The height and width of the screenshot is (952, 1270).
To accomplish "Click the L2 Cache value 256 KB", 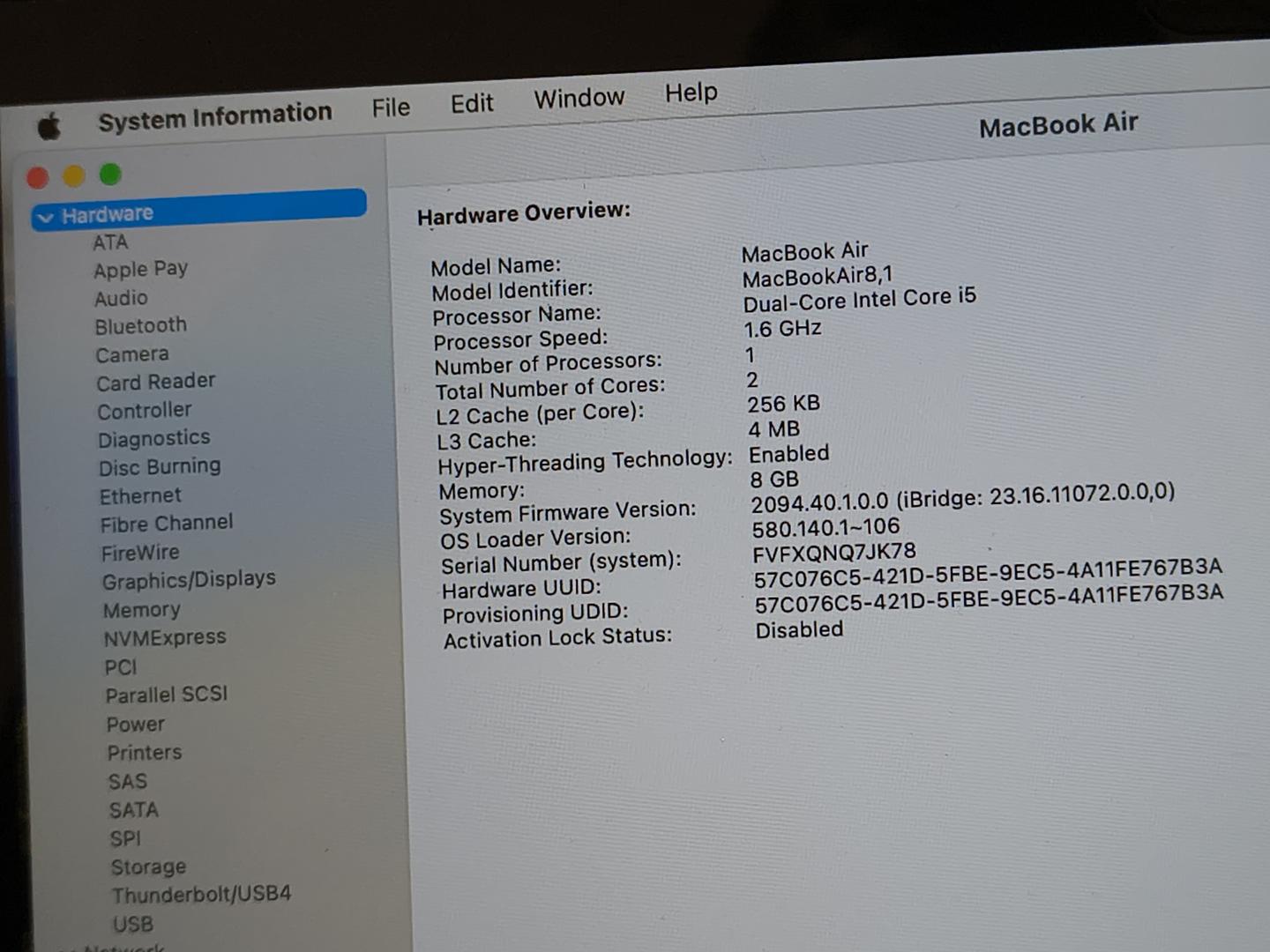I will (x=784, y=404).
